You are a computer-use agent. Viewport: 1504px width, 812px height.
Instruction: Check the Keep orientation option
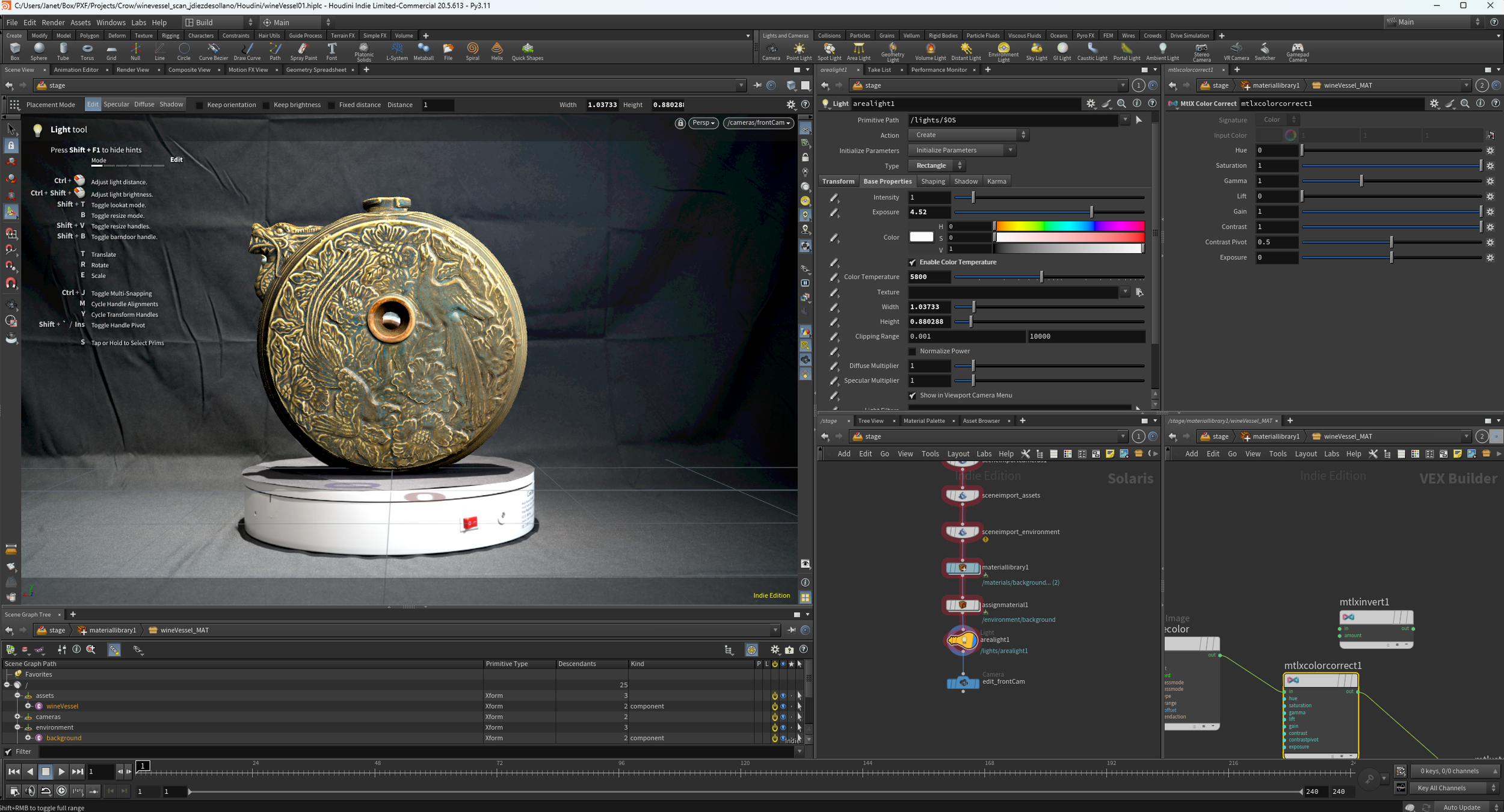200,105
